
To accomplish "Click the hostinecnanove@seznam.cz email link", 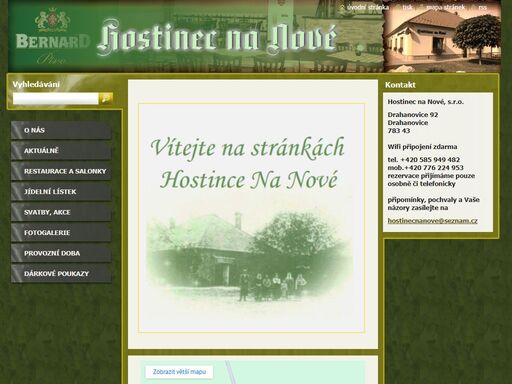I will pos(432,221).
